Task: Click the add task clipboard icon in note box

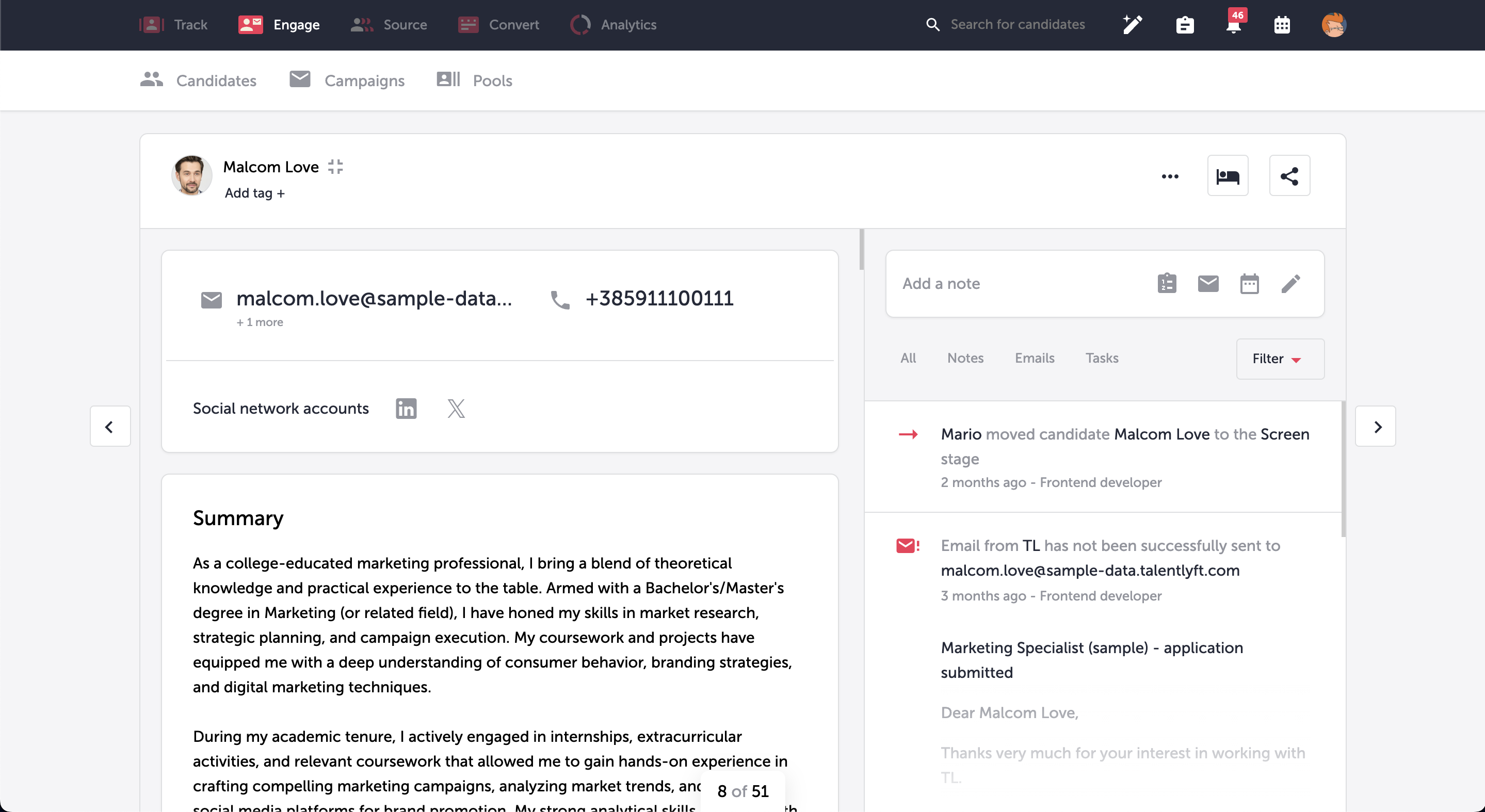Action: coord(1167,284)
